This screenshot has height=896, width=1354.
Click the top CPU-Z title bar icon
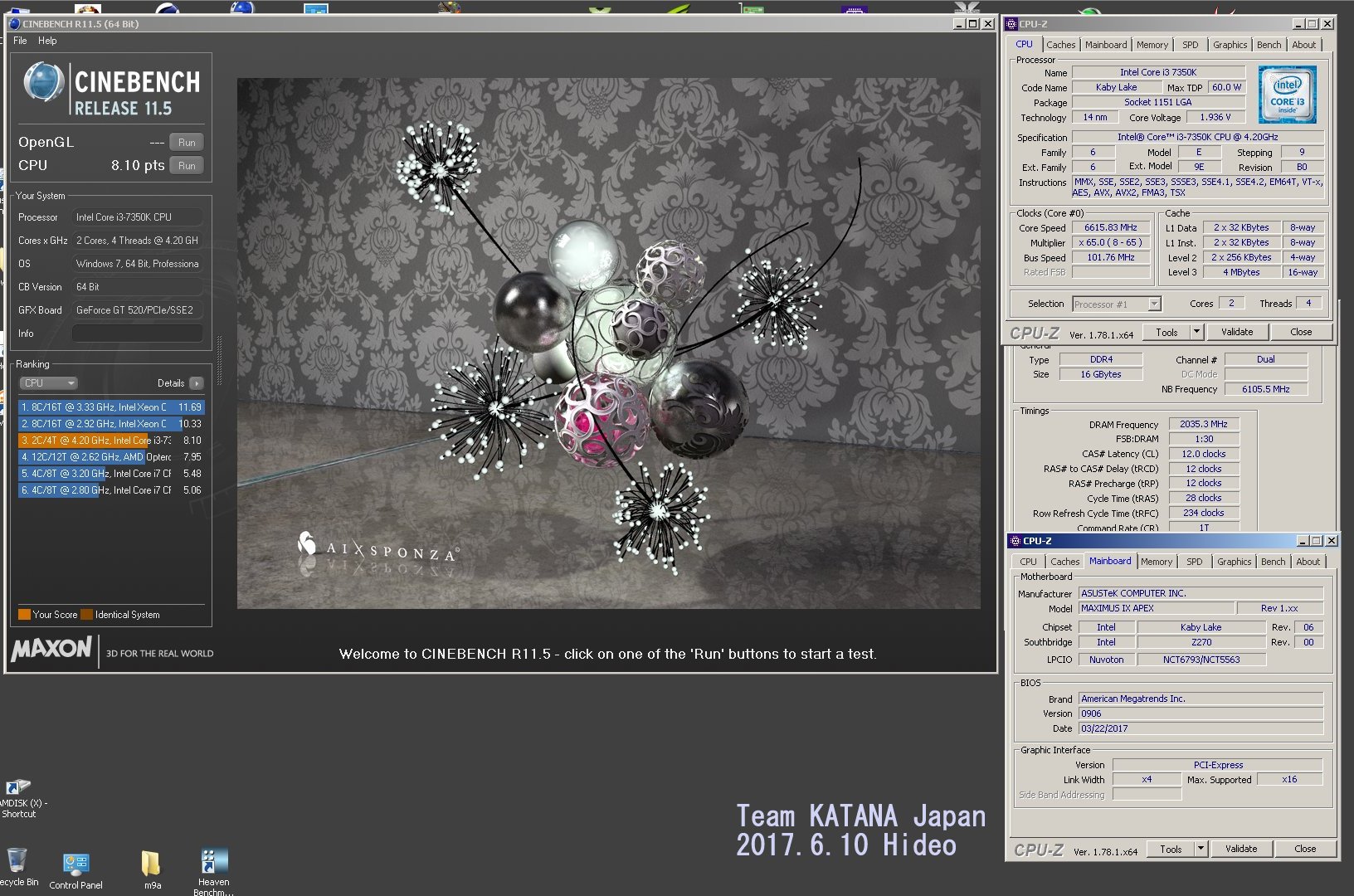1011,23
